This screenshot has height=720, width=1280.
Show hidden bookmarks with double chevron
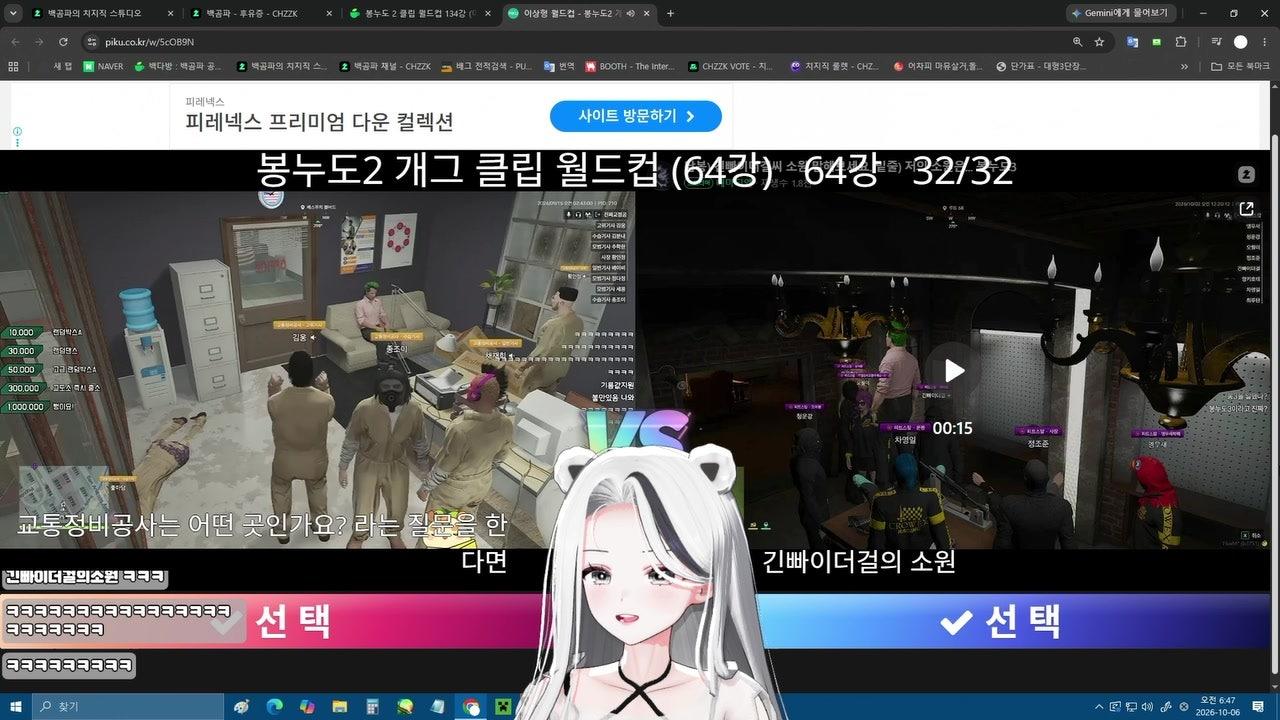1185,66
